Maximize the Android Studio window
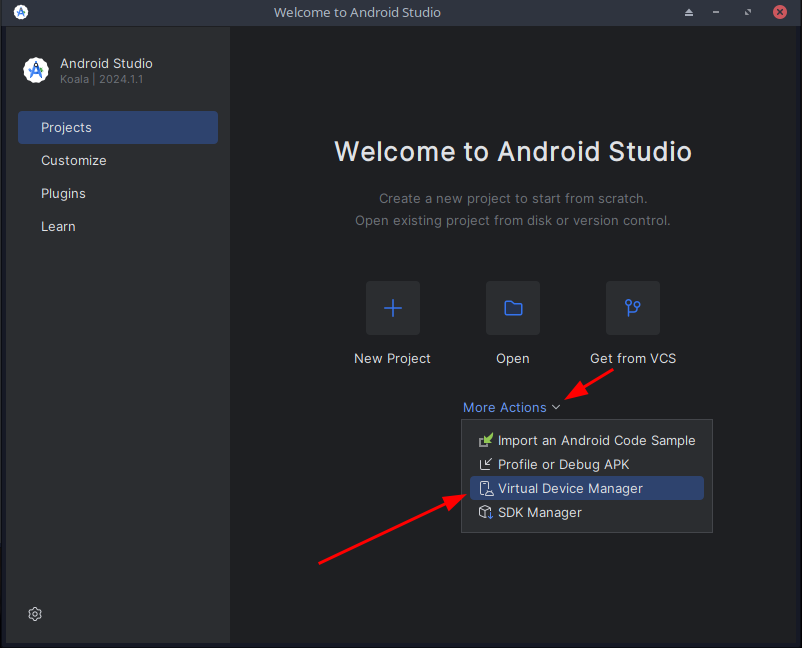This screenshot has height=648, width=802. [x=748, y=12]
